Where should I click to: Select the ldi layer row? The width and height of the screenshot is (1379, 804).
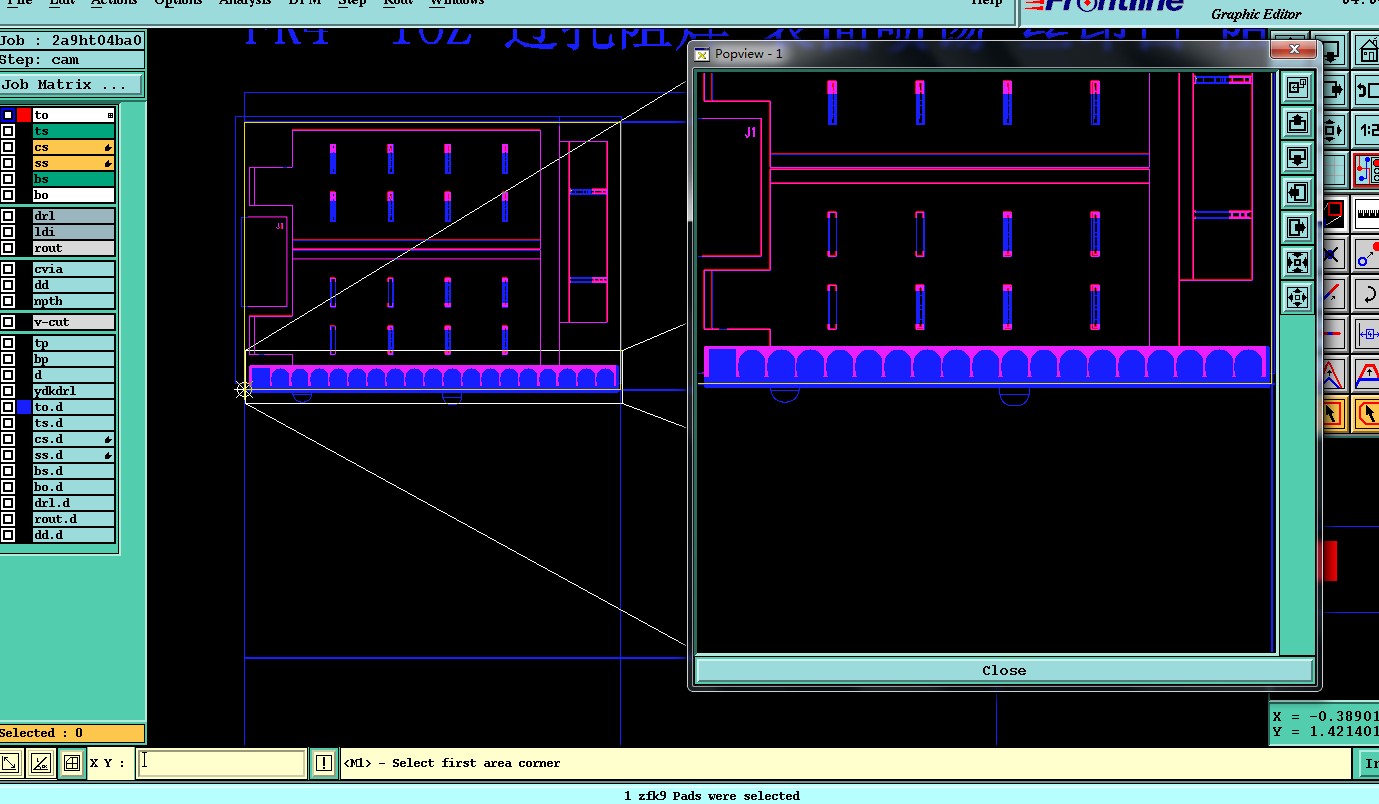(73, 232)
